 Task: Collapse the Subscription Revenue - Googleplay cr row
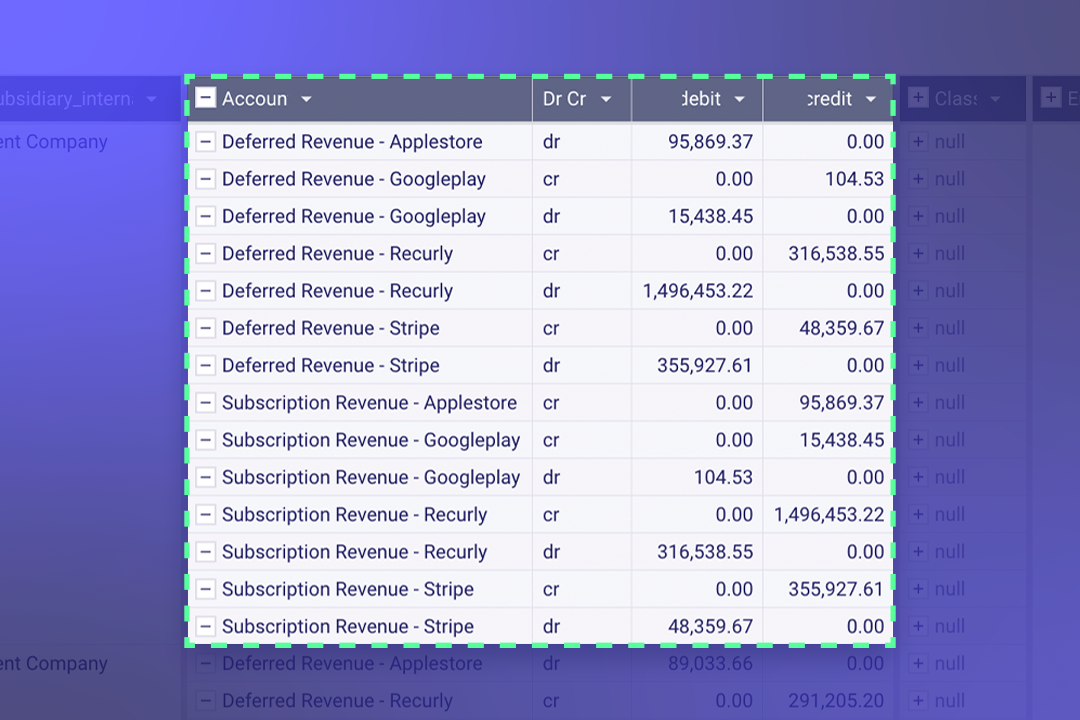click(205, 440)
